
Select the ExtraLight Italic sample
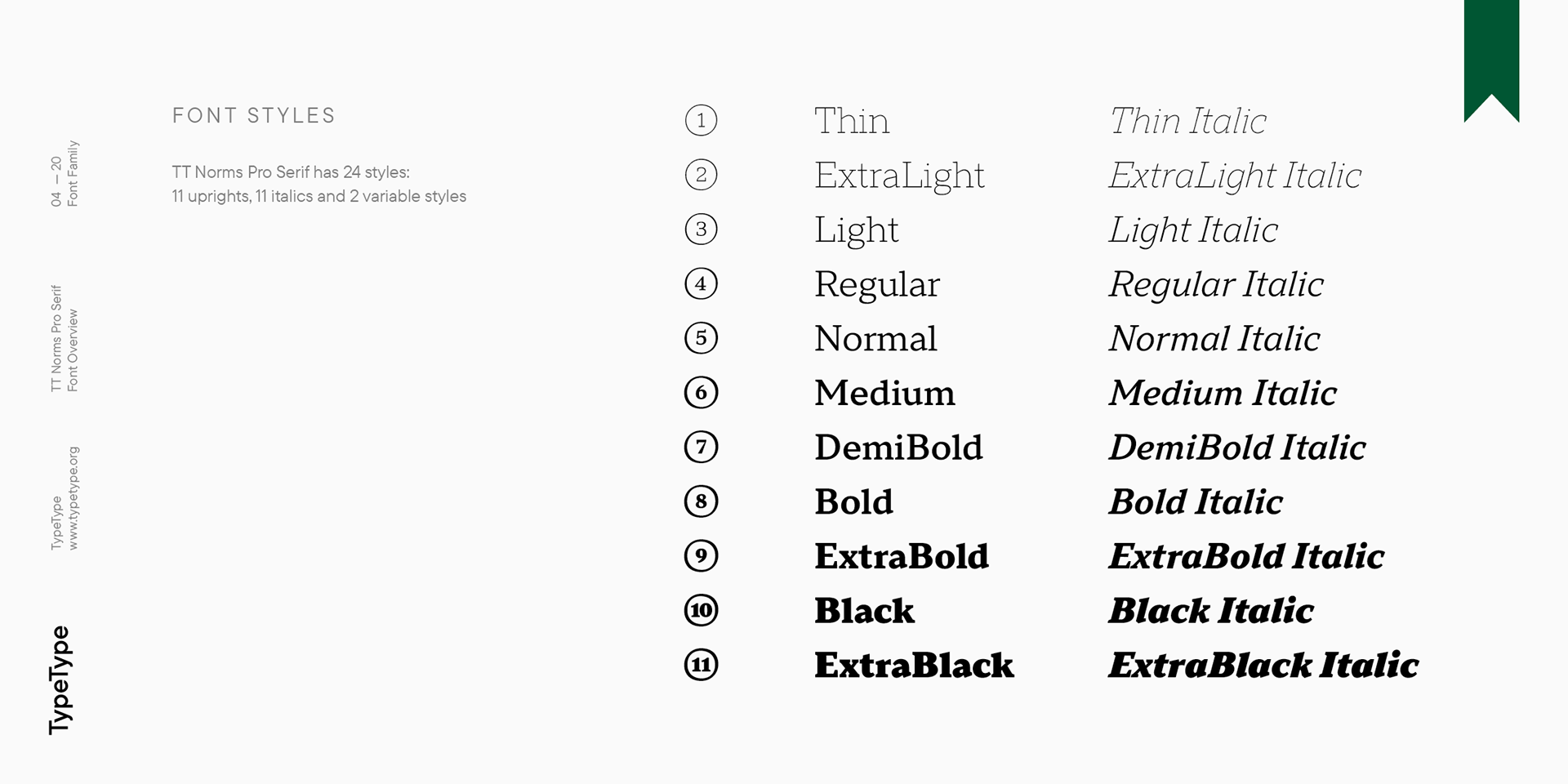coord(1235,176)
